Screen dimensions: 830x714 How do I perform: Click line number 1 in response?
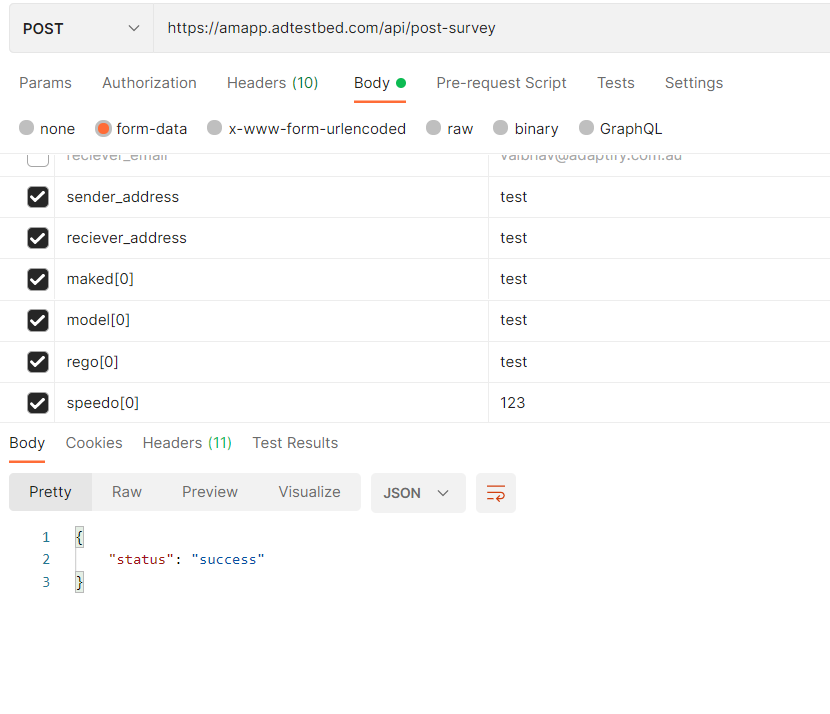(46, 538)
